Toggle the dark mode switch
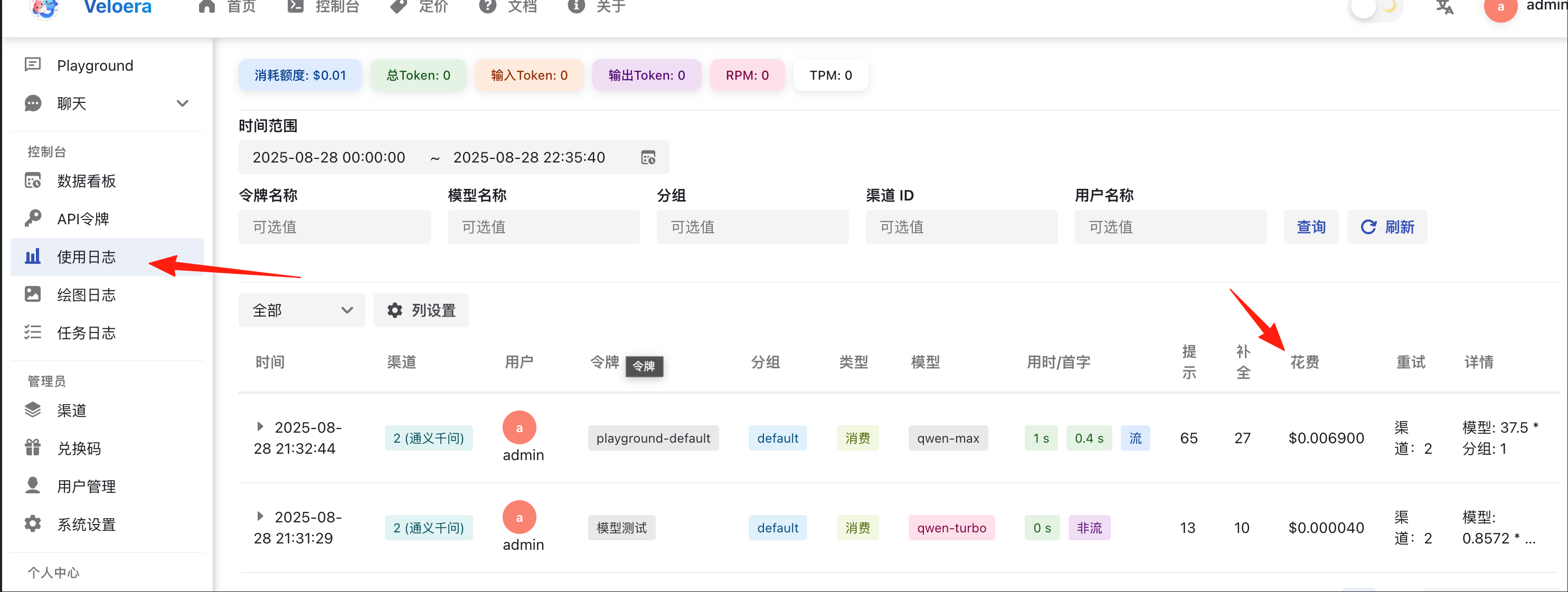Image resolution: width=1568 pixels, height=592 pixels. point(1376,7)
